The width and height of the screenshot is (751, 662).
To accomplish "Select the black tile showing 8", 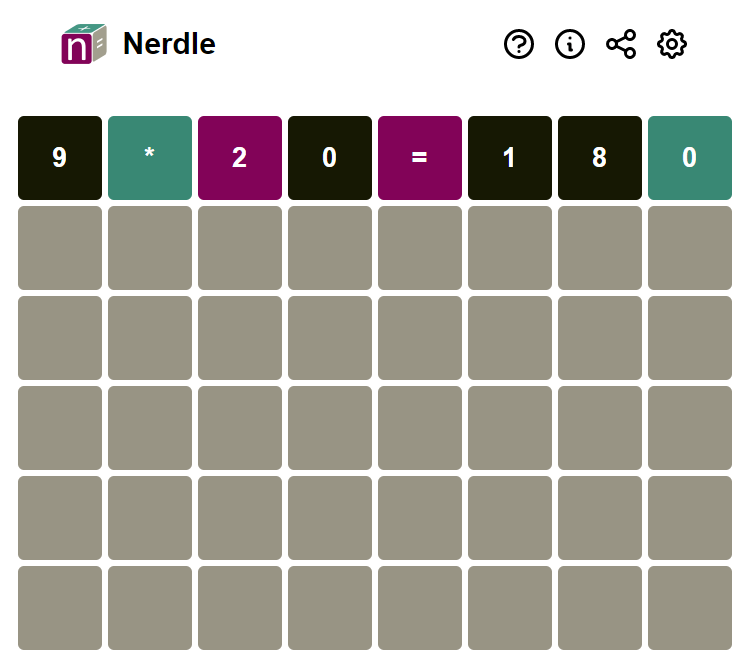I will pyautogui.click(x=600, y=158).
